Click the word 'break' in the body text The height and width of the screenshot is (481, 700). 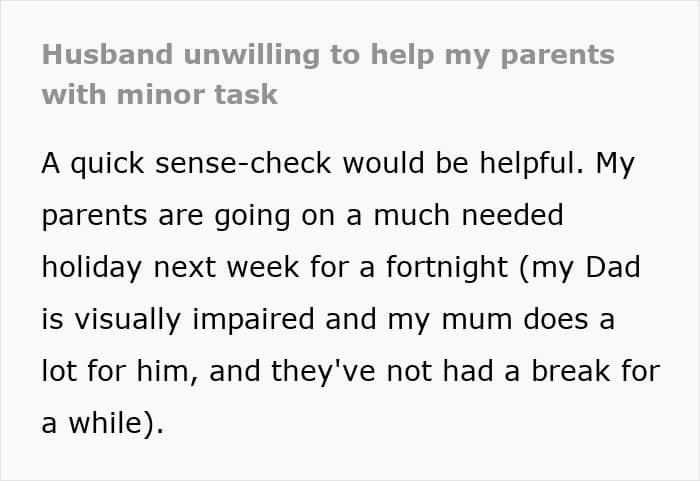(x=570, y=371)
